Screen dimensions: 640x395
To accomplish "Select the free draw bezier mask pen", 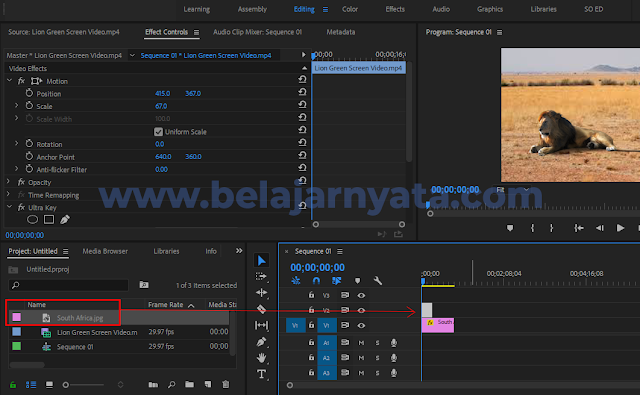I will [x=65, y=220].
